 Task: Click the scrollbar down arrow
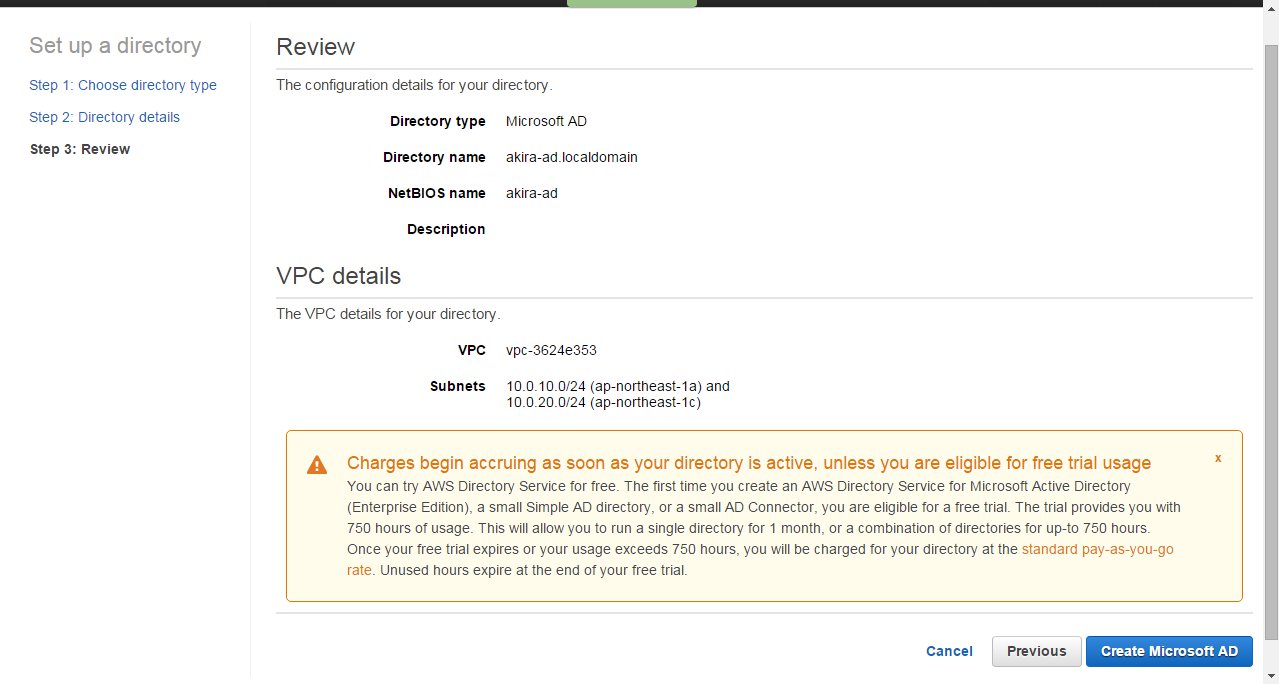tap(1270, 676)
